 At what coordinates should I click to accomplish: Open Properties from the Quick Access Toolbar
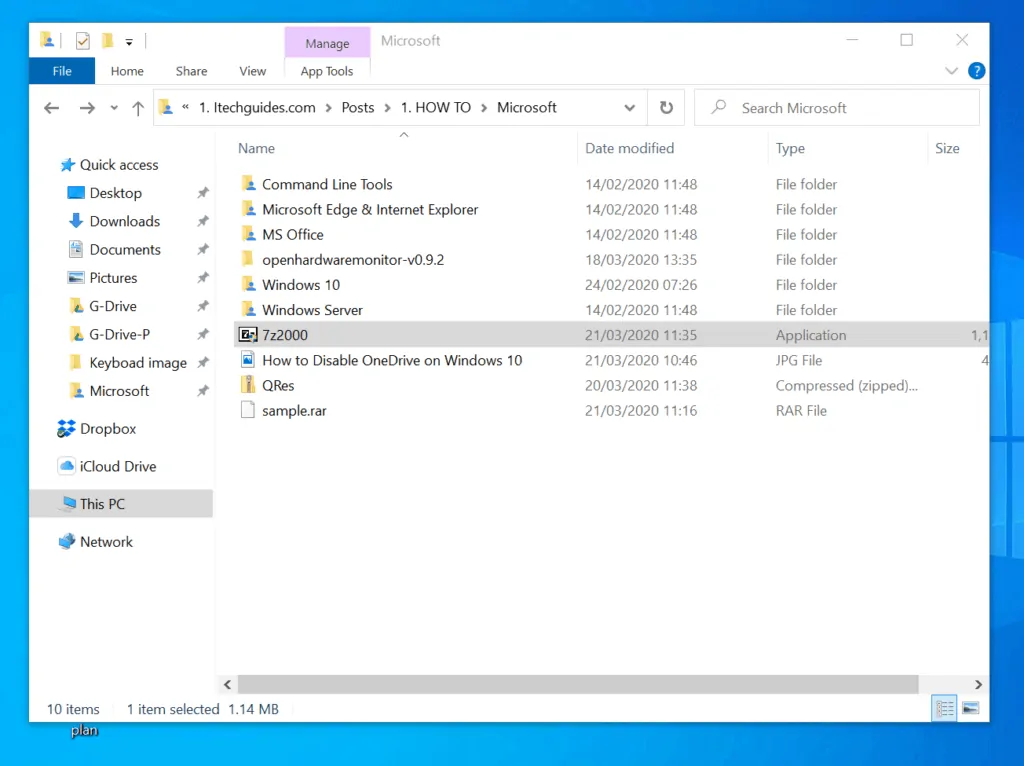click(83, 40)
